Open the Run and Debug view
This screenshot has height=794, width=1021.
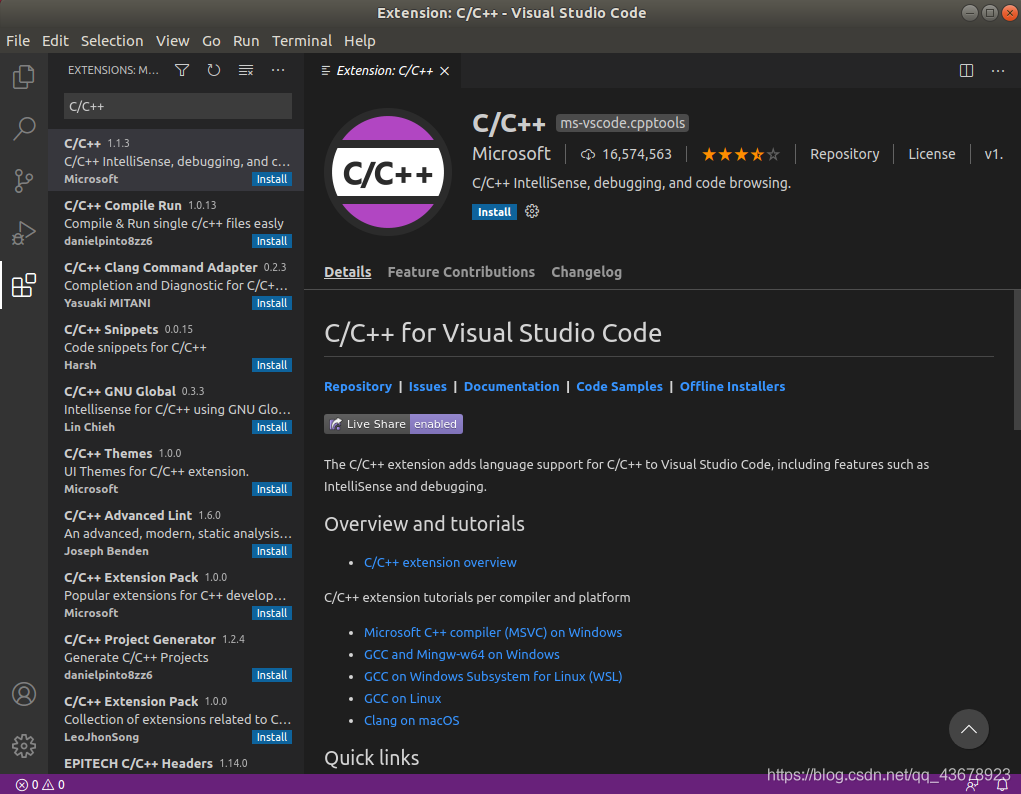pyautogui.click(x=23, y=233)
